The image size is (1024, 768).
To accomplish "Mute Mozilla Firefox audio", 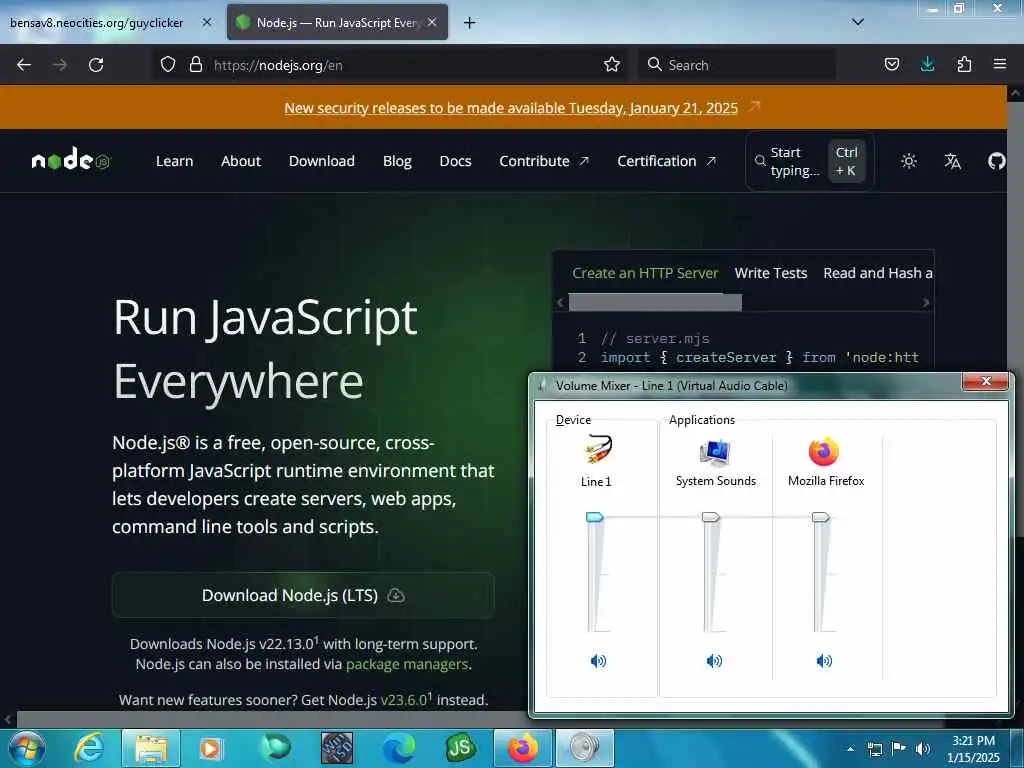I will (x=824, y=661).
